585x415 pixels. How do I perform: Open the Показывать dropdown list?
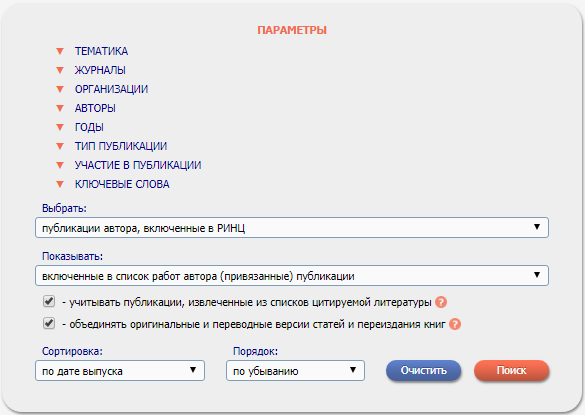tap(292, 275)
